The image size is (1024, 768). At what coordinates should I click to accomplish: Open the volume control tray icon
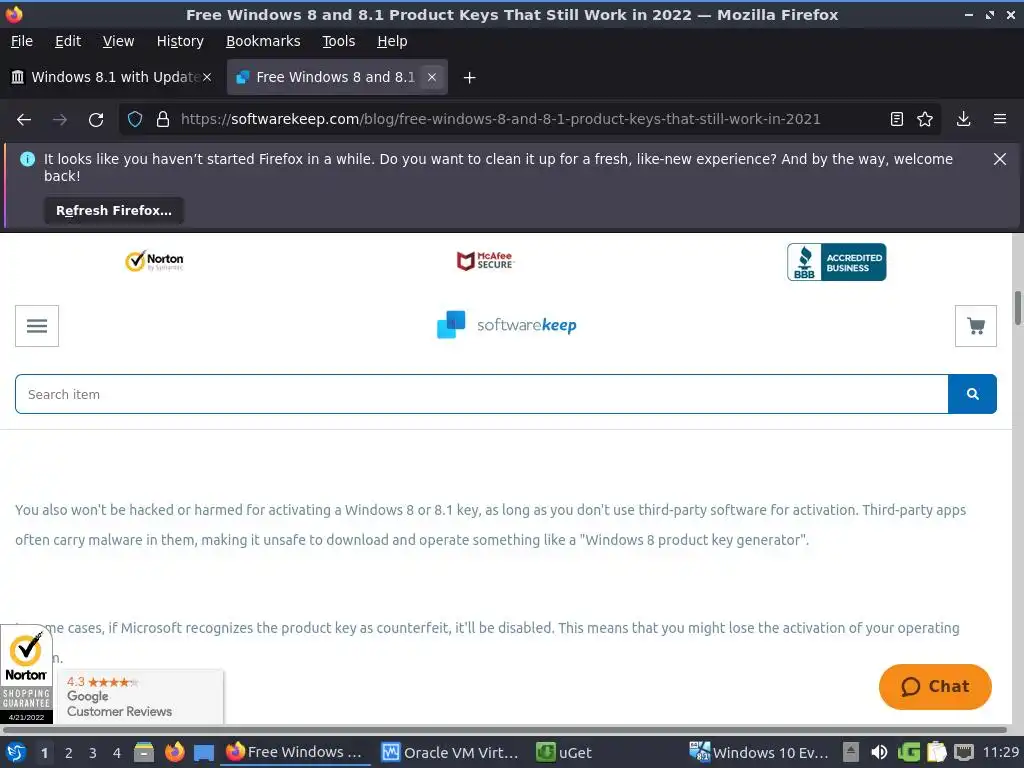tap(879, 752)
